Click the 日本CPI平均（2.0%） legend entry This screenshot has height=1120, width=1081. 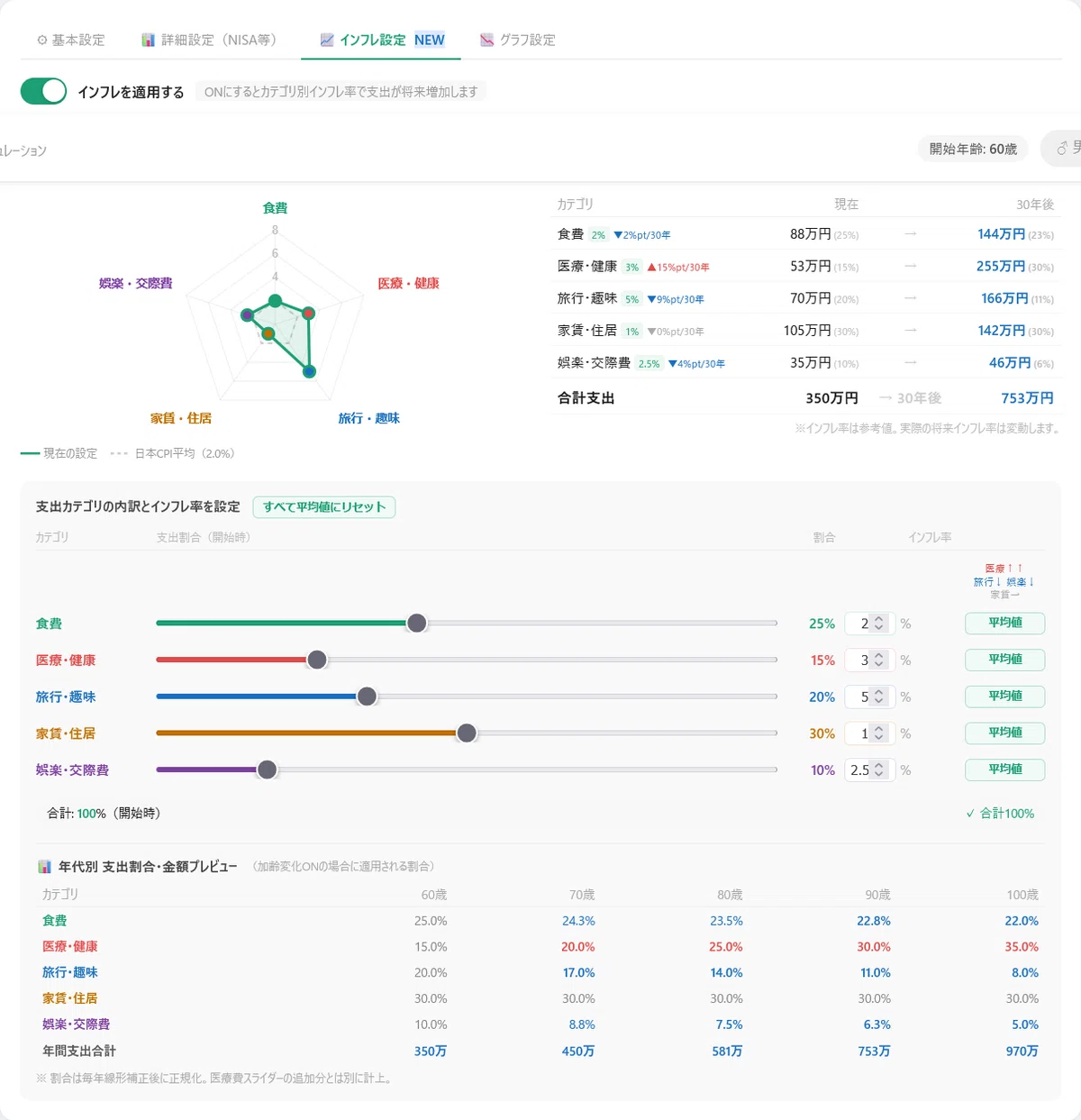tap(173, 453)
